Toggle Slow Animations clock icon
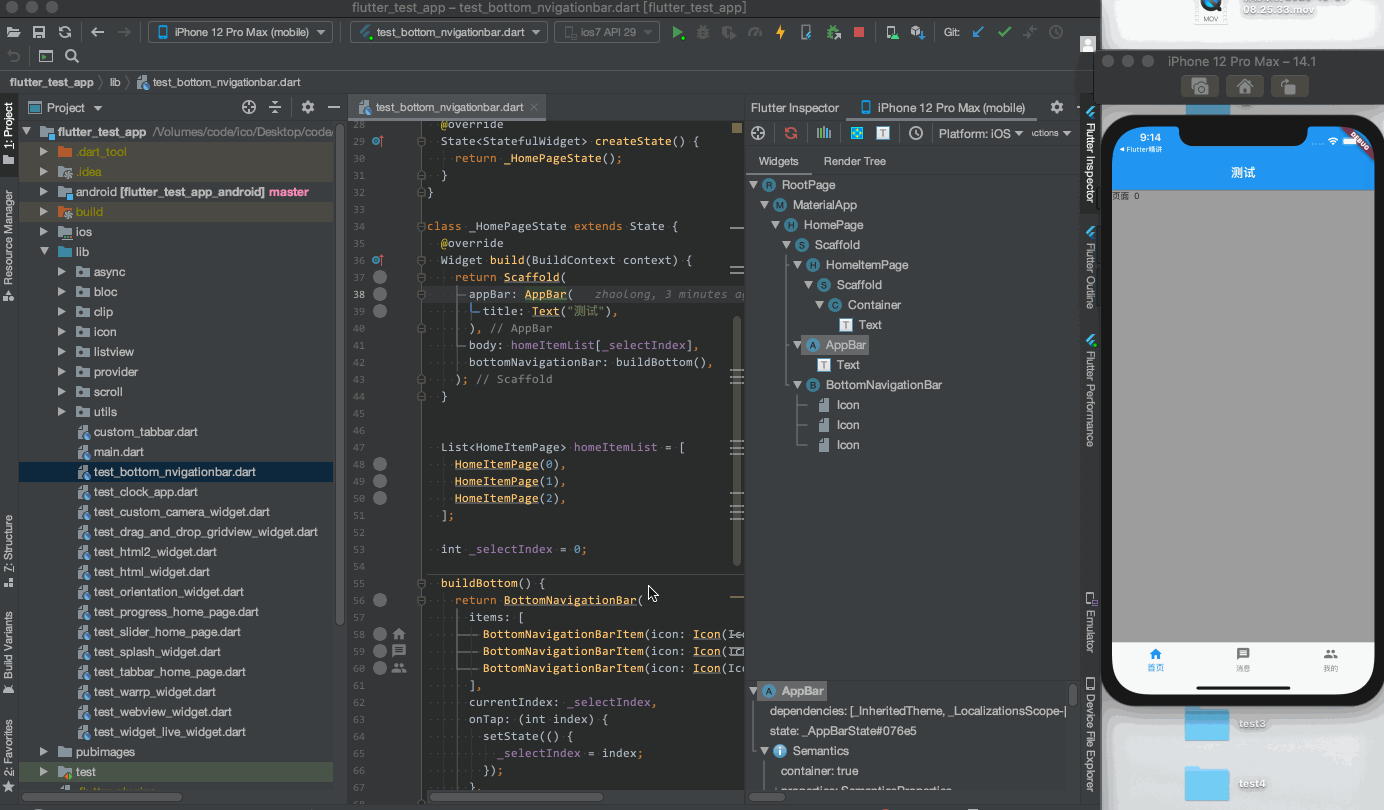1384x810 pixels. pyautogui.click(x=916, y=133)
